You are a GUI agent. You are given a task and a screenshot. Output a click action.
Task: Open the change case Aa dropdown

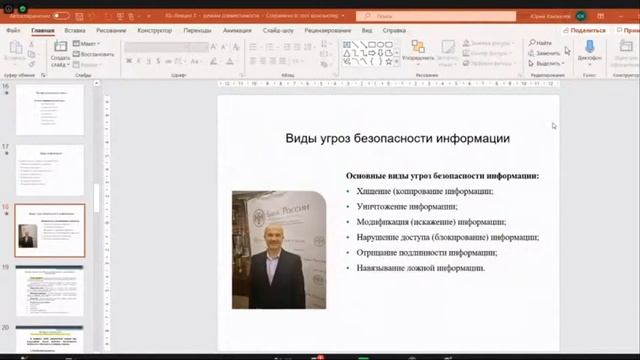point(196,61)
